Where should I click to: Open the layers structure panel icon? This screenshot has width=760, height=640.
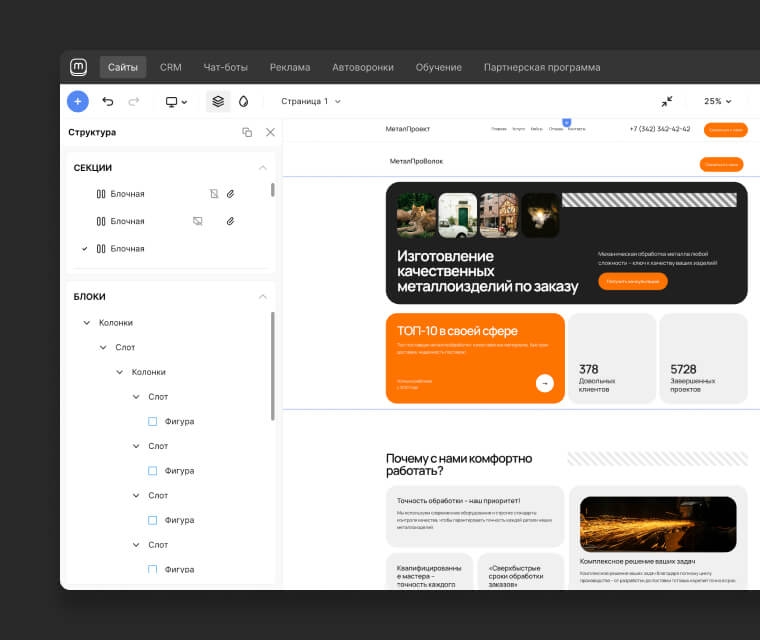point(218,101)
